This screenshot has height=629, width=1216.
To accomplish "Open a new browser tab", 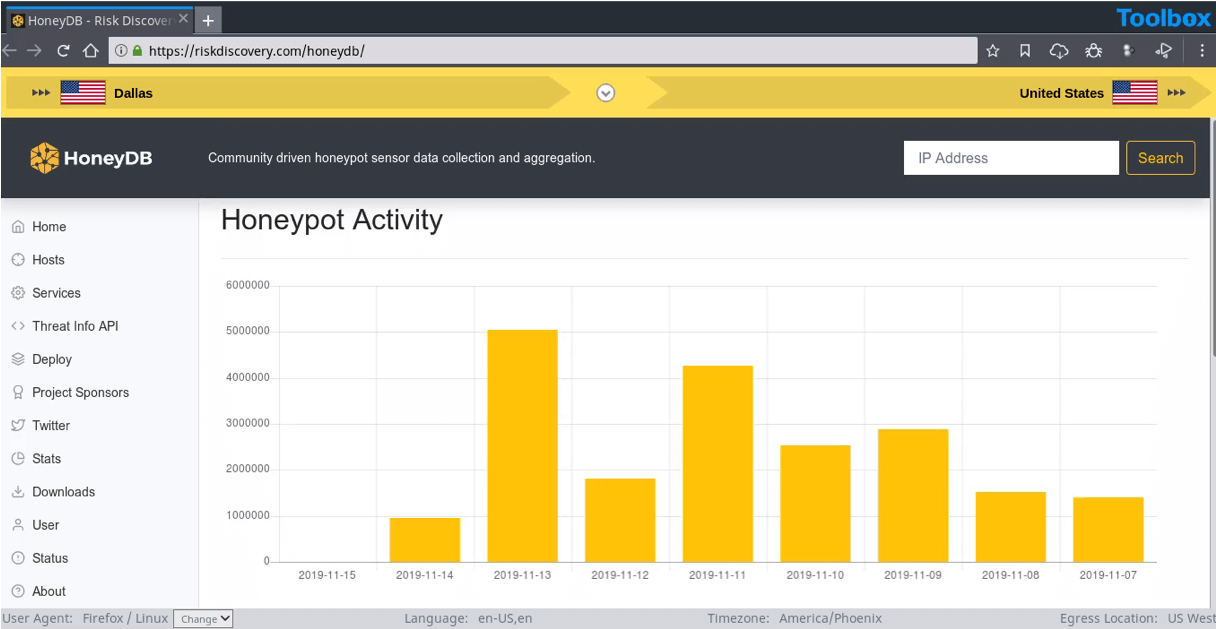I will click(208, 20).
